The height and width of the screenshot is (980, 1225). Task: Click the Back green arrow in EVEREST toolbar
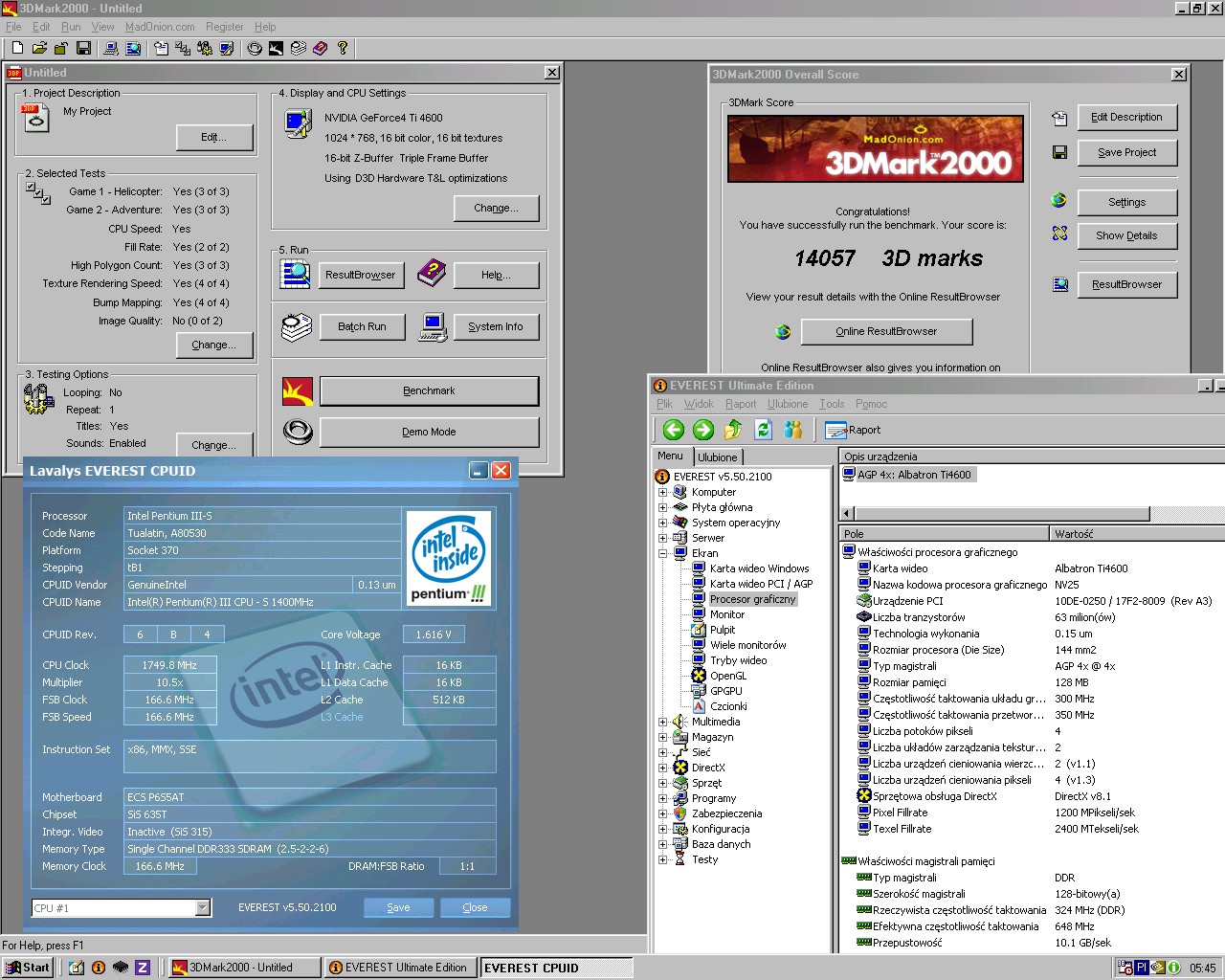pos(673,430)
